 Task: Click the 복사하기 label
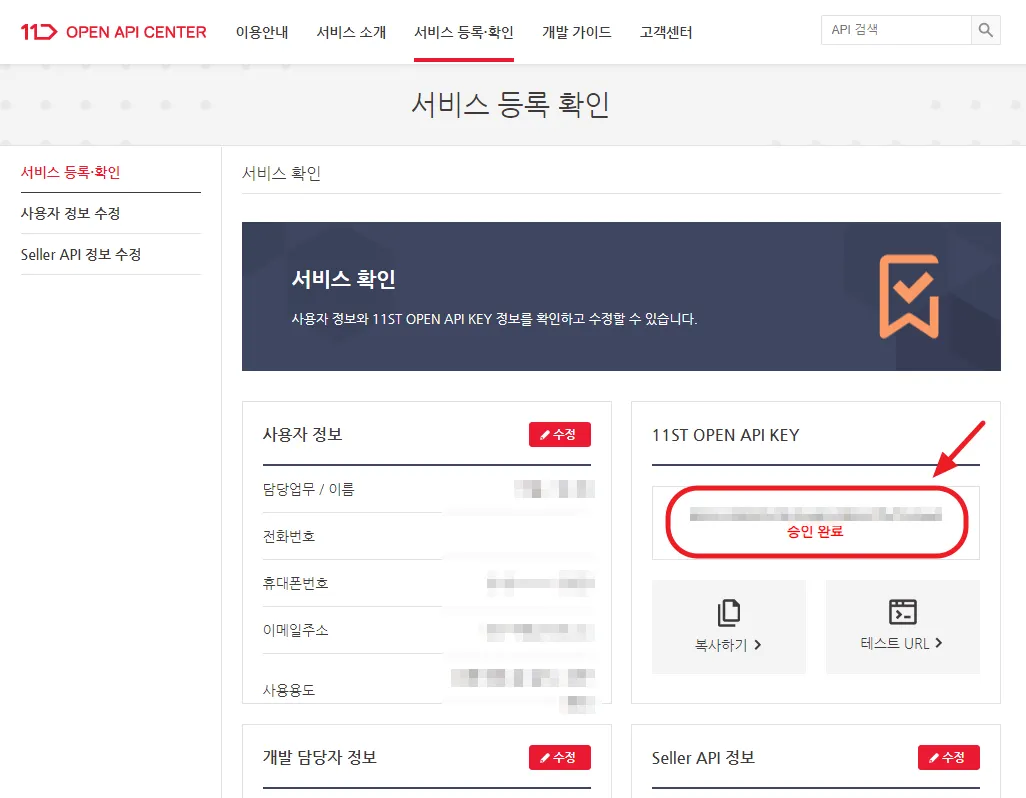720,645
